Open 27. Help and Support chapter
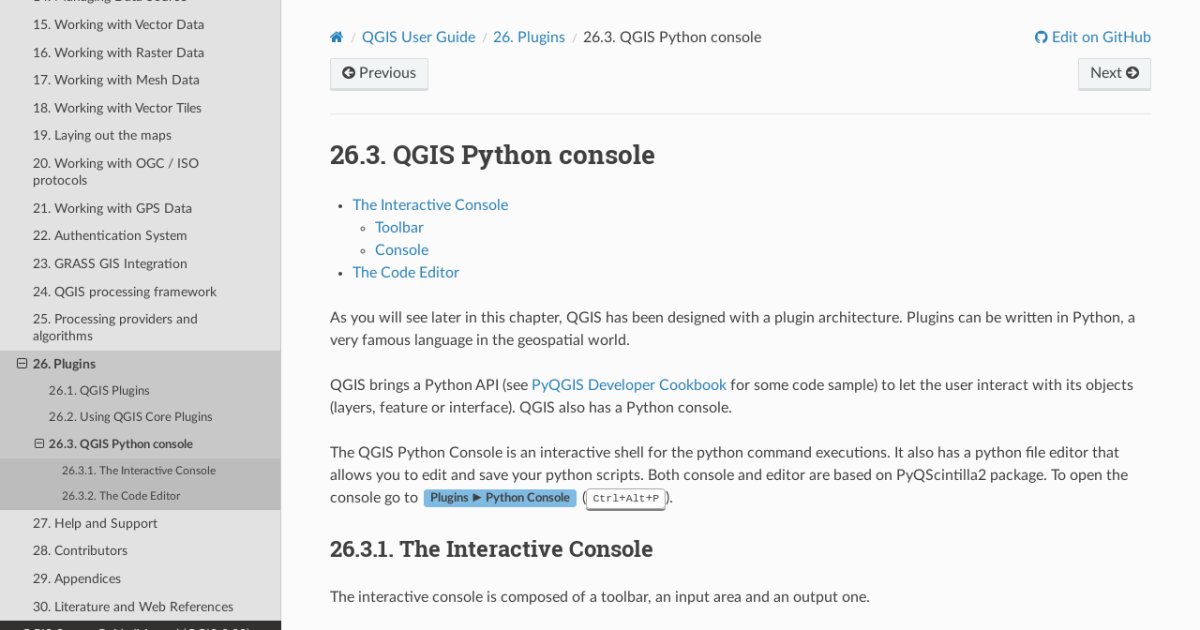 [x=95, y=523]
